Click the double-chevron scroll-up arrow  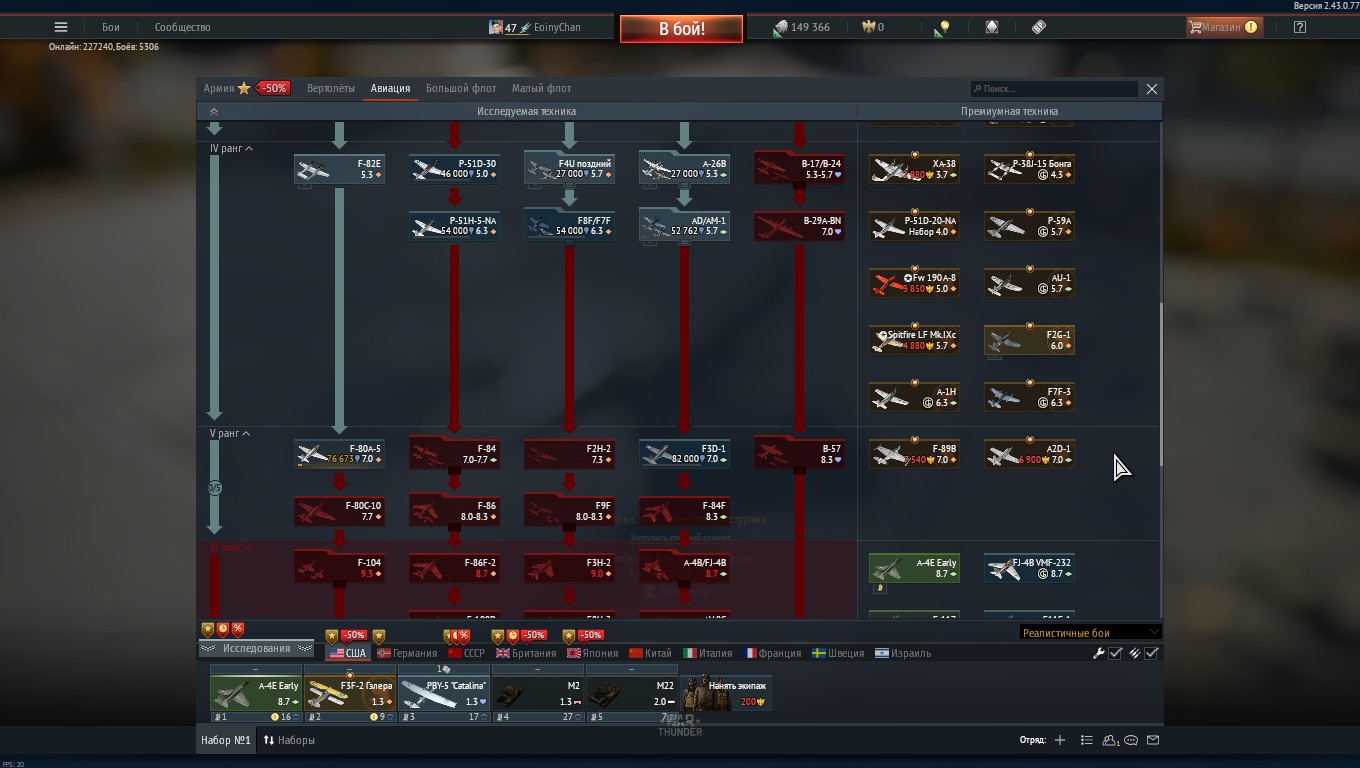pyautogui.click(x=213, y=111)
